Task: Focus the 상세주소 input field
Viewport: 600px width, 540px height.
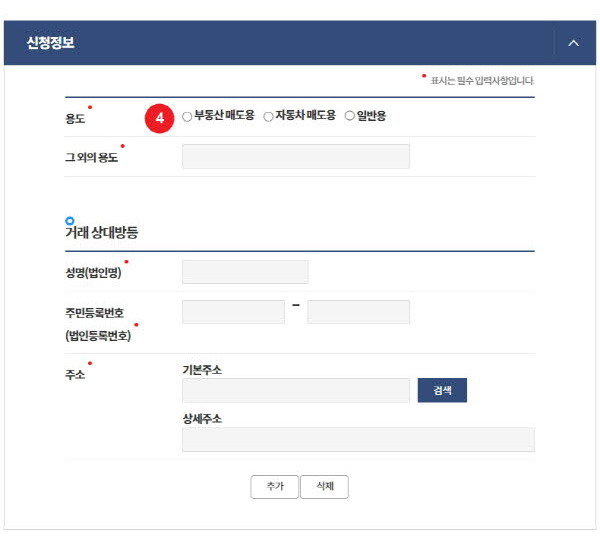Action: pos(359,439)
